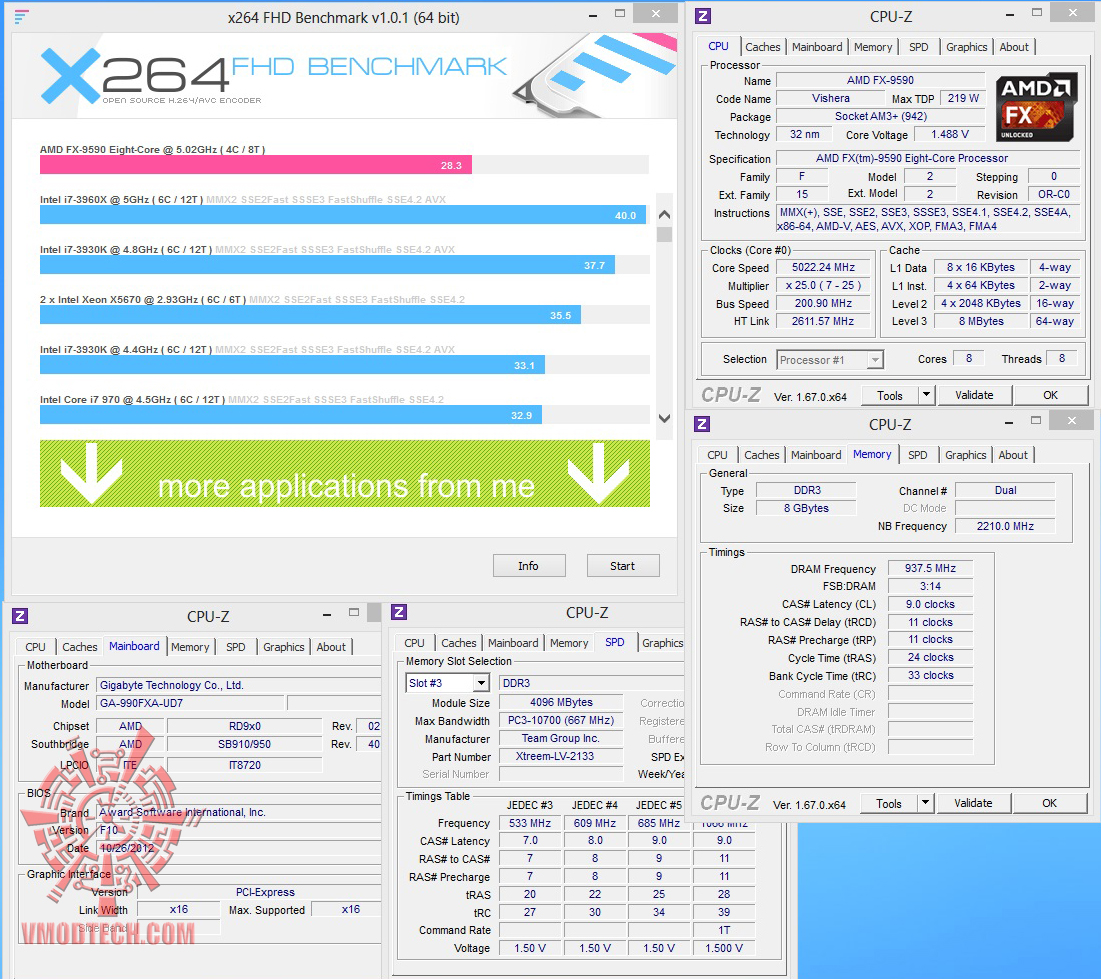This screenshot has height=979, width=1101.
Task: Open the Processor #1 selection dropdown
Action: [874, 360]
